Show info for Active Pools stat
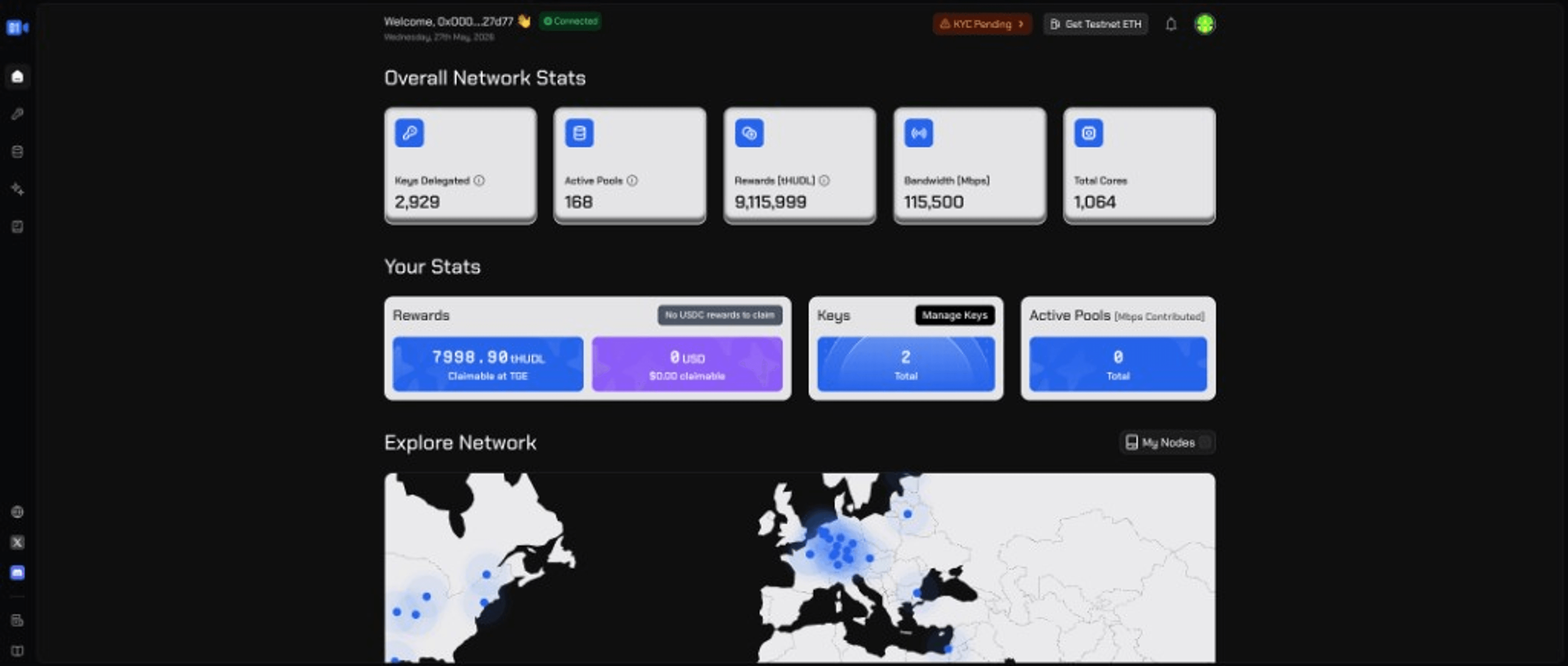 [x=632, y=180]
